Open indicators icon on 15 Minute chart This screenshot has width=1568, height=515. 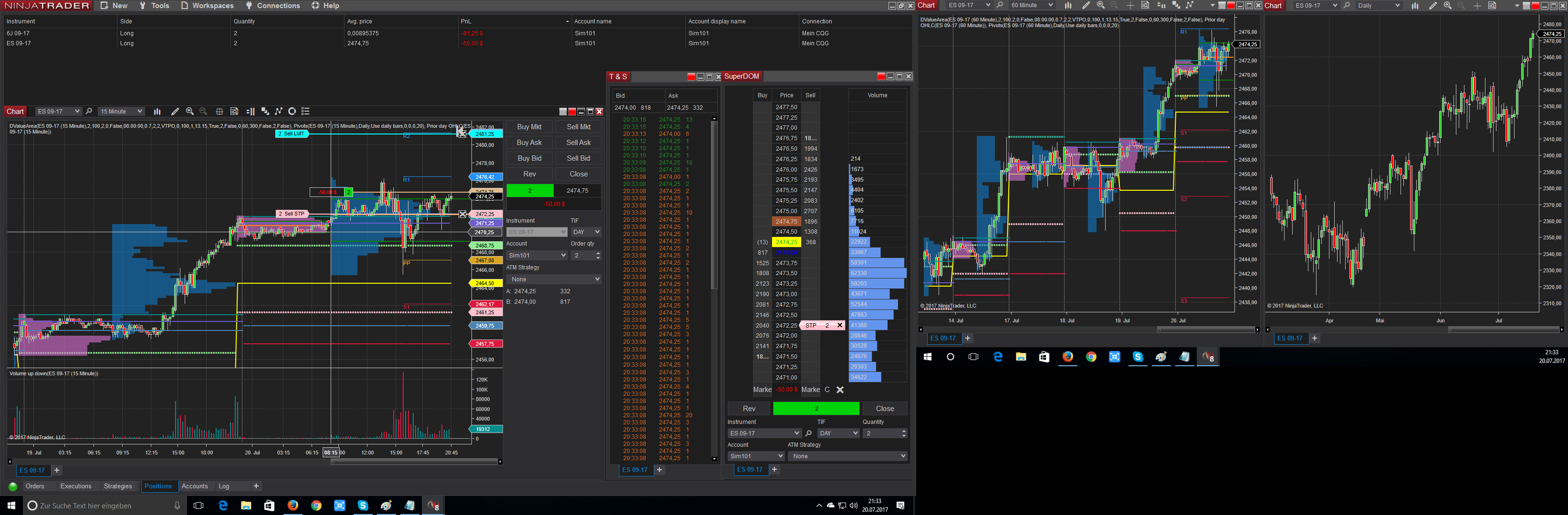(265, 111)
